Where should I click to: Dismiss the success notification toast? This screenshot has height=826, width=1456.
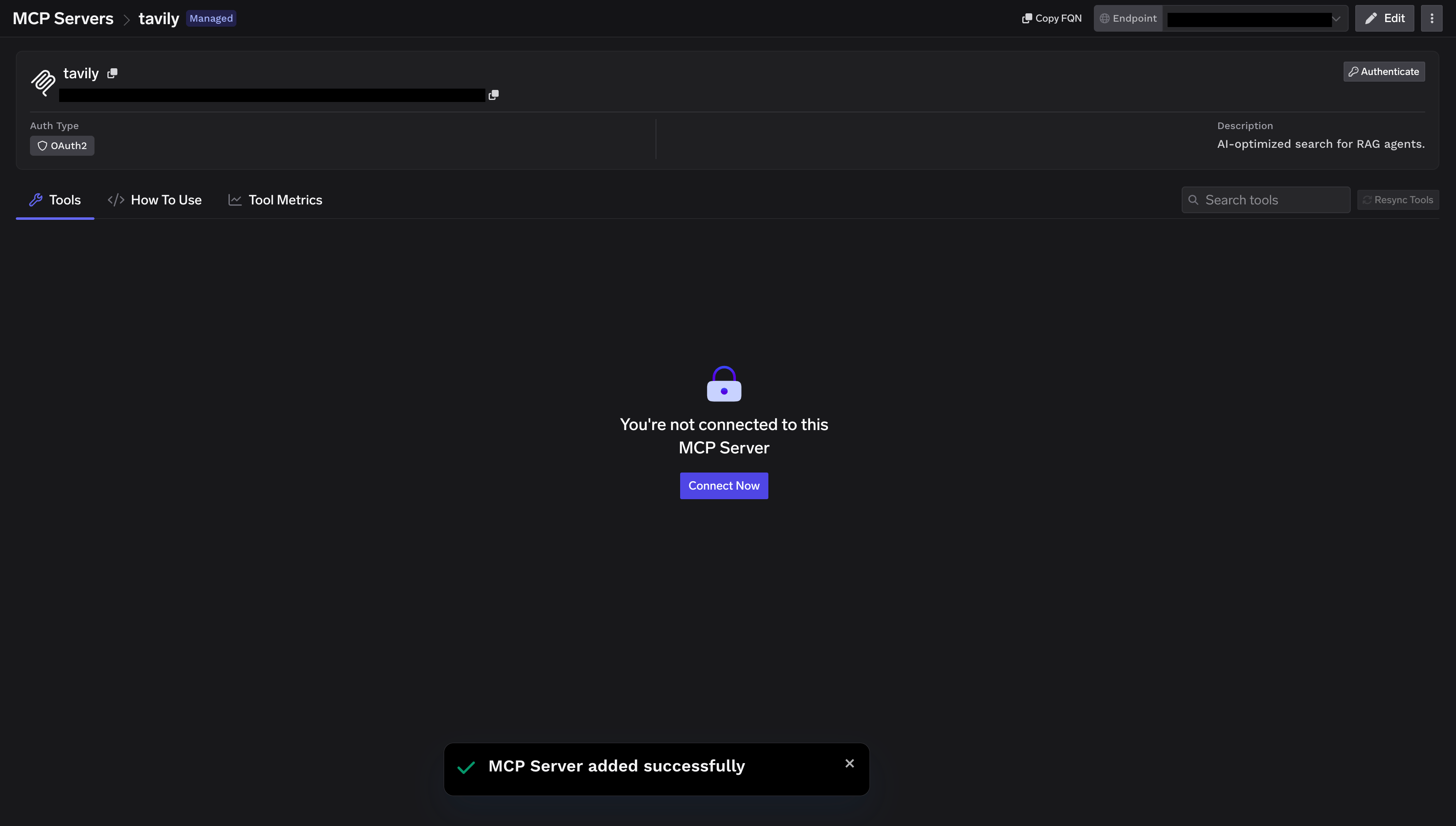click(x=849, y=764)
